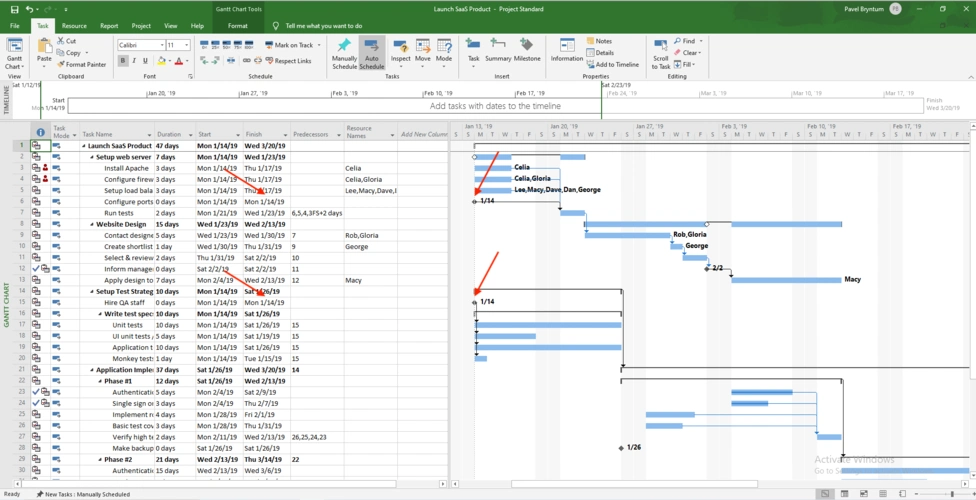The image size is (976, 500).
Task: Set task to Manually Schedule
Action: (344, 53)
